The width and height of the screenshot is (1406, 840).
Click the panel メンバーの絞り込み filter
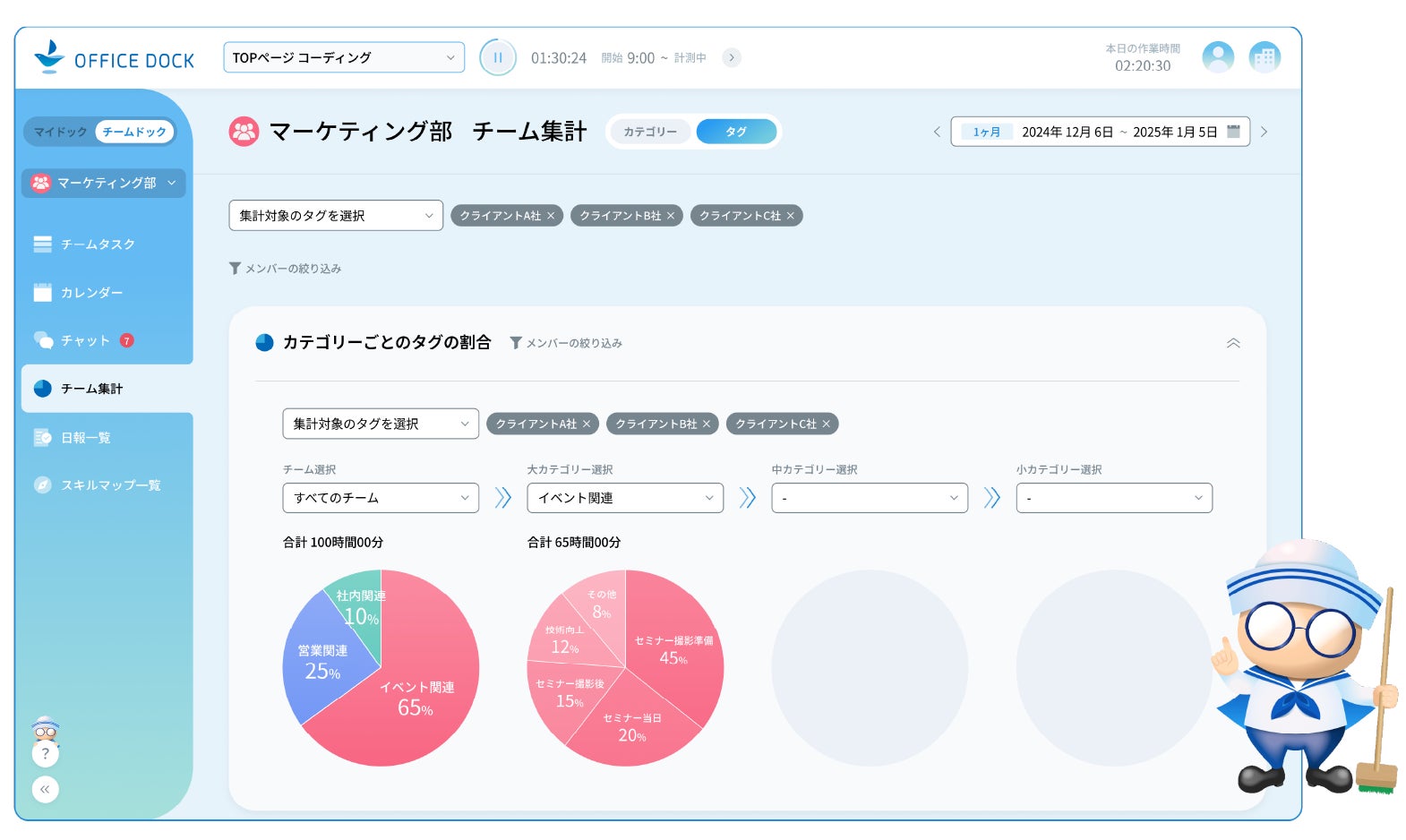pos(566,343)
